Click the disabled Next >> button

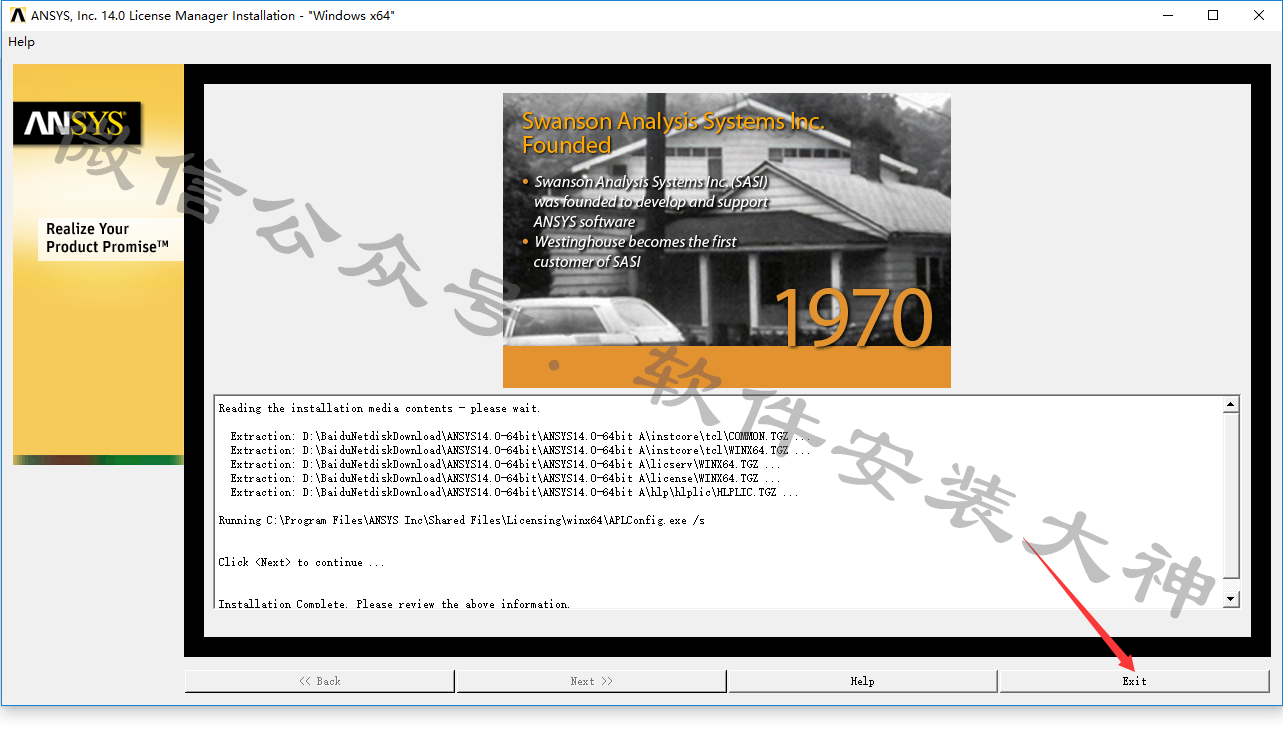pos(591,681)
